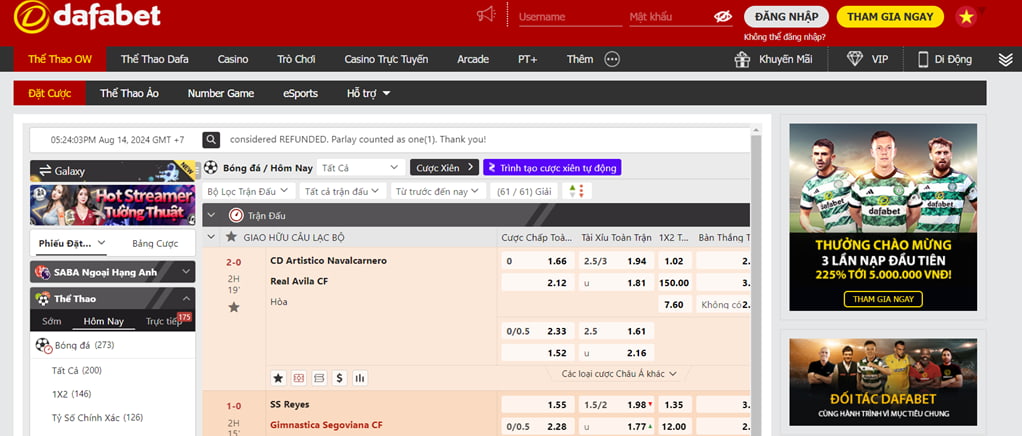The width and height of the screenshot is (1022, 436).
Task: Collapse the Trận Đấu section chevron
Action: coord(211,215)
